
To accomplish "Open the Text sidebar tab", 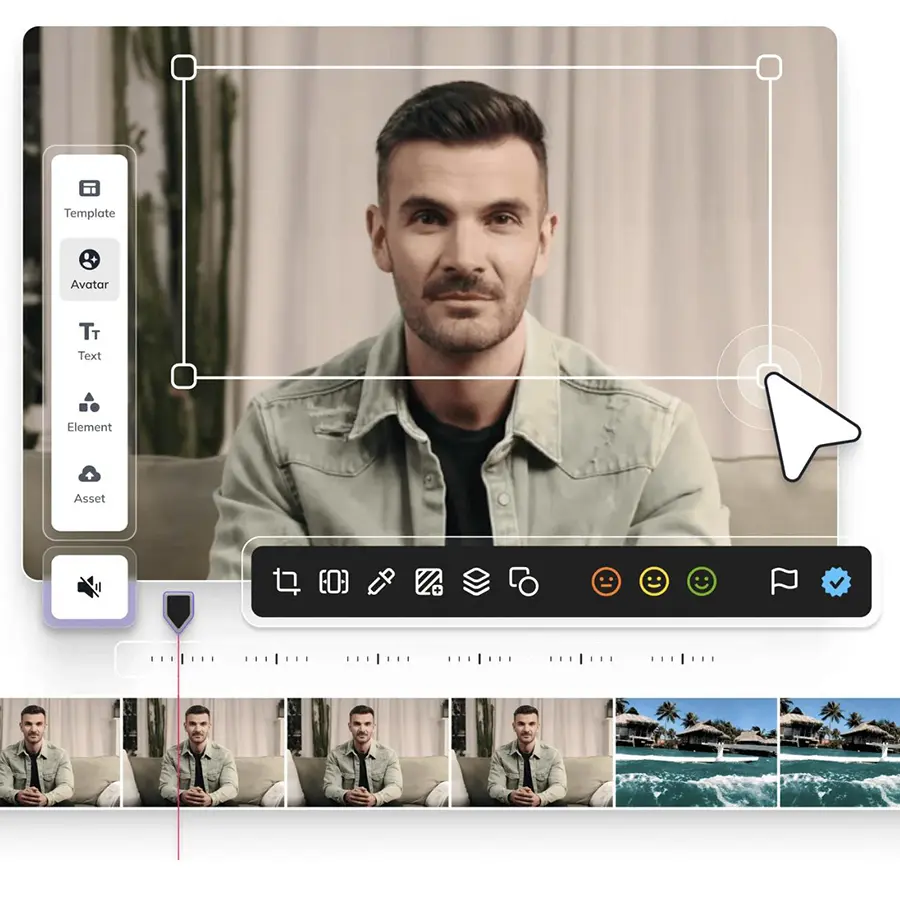I will pyautogui.click(x=90, y=341).
